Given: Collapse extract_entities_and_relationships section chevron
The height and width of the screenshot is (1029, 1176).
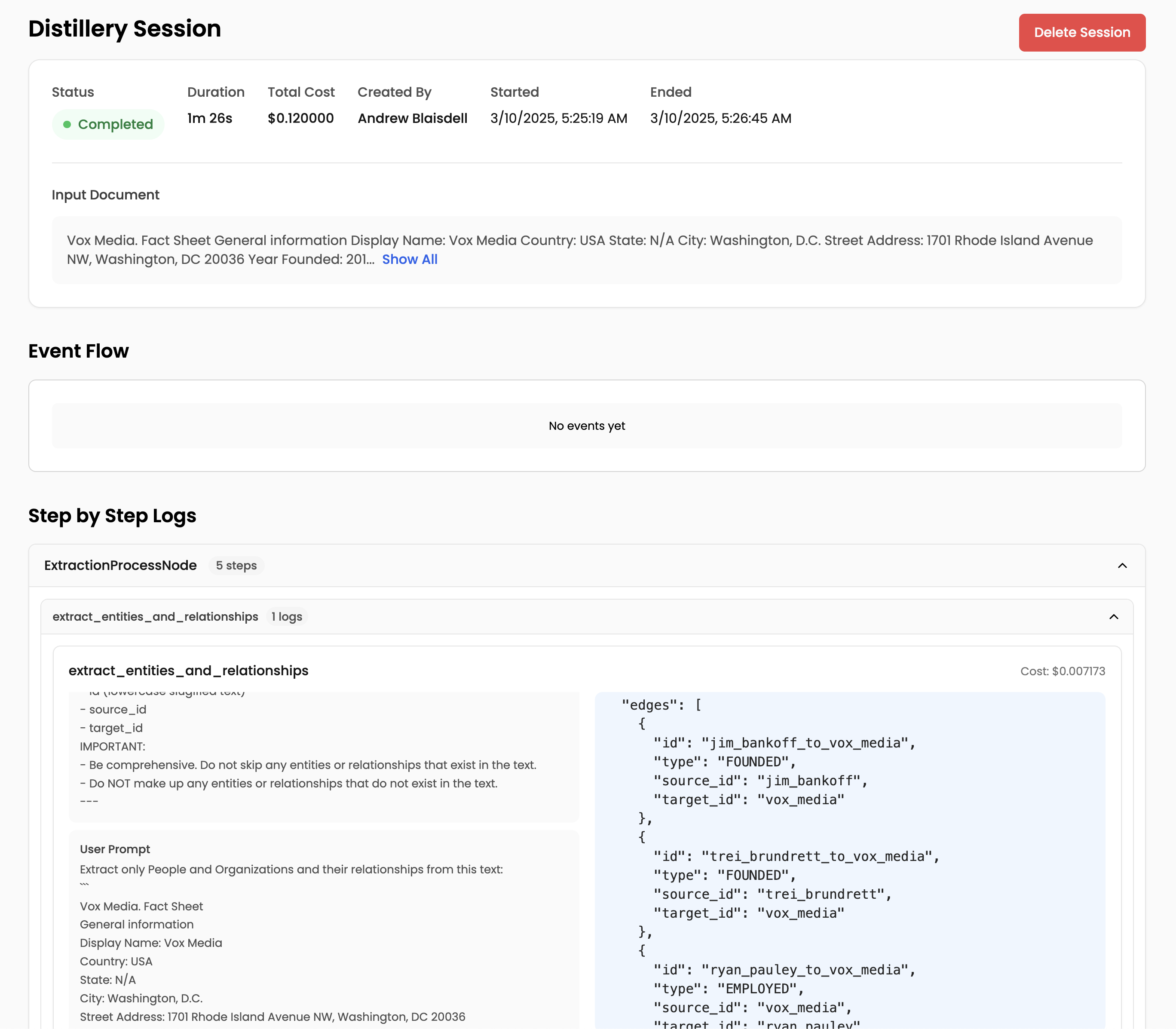Looking at the screenshot, I should pos(1113,617).
